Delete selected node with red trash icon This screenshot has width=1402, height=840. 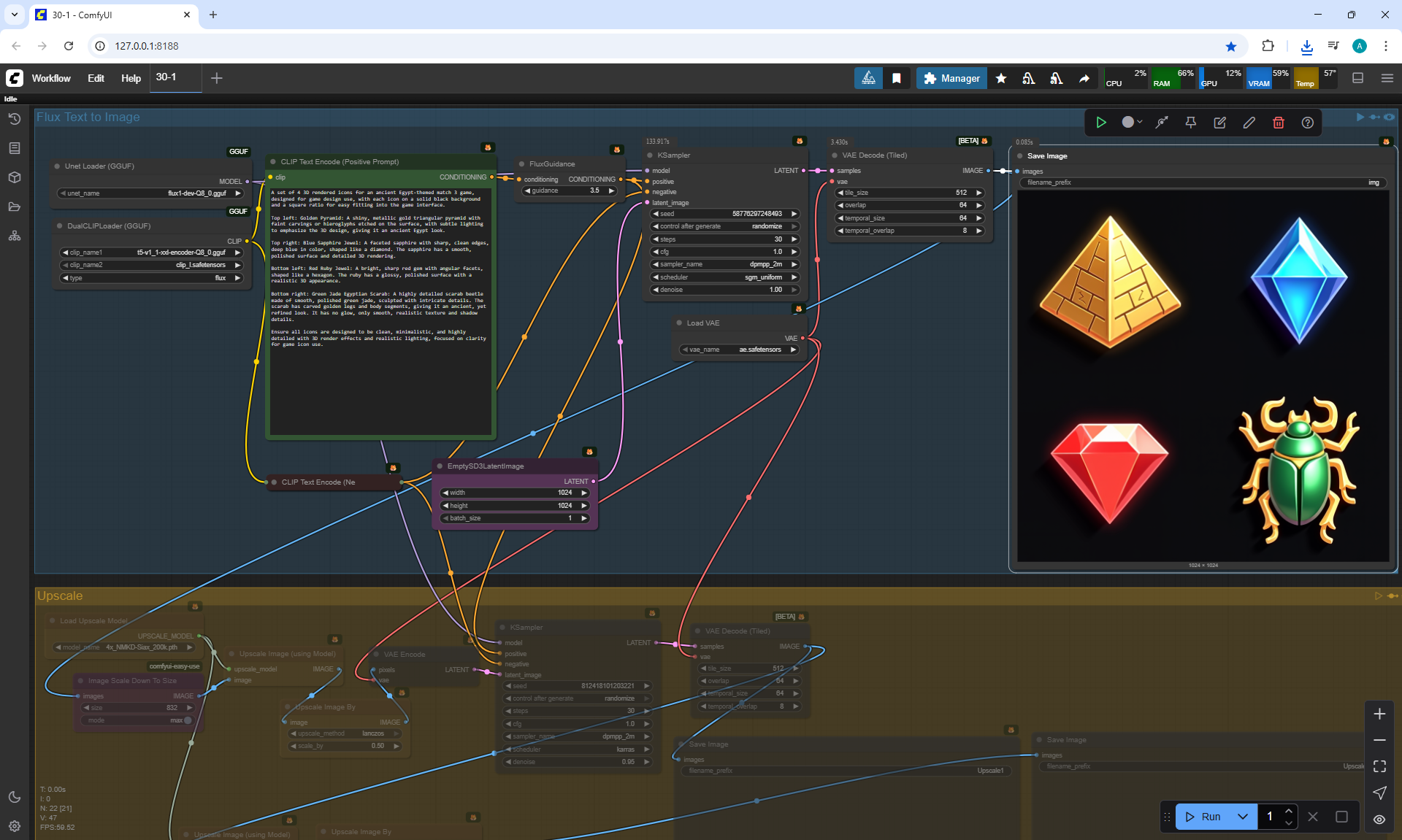pos(1278,123)
